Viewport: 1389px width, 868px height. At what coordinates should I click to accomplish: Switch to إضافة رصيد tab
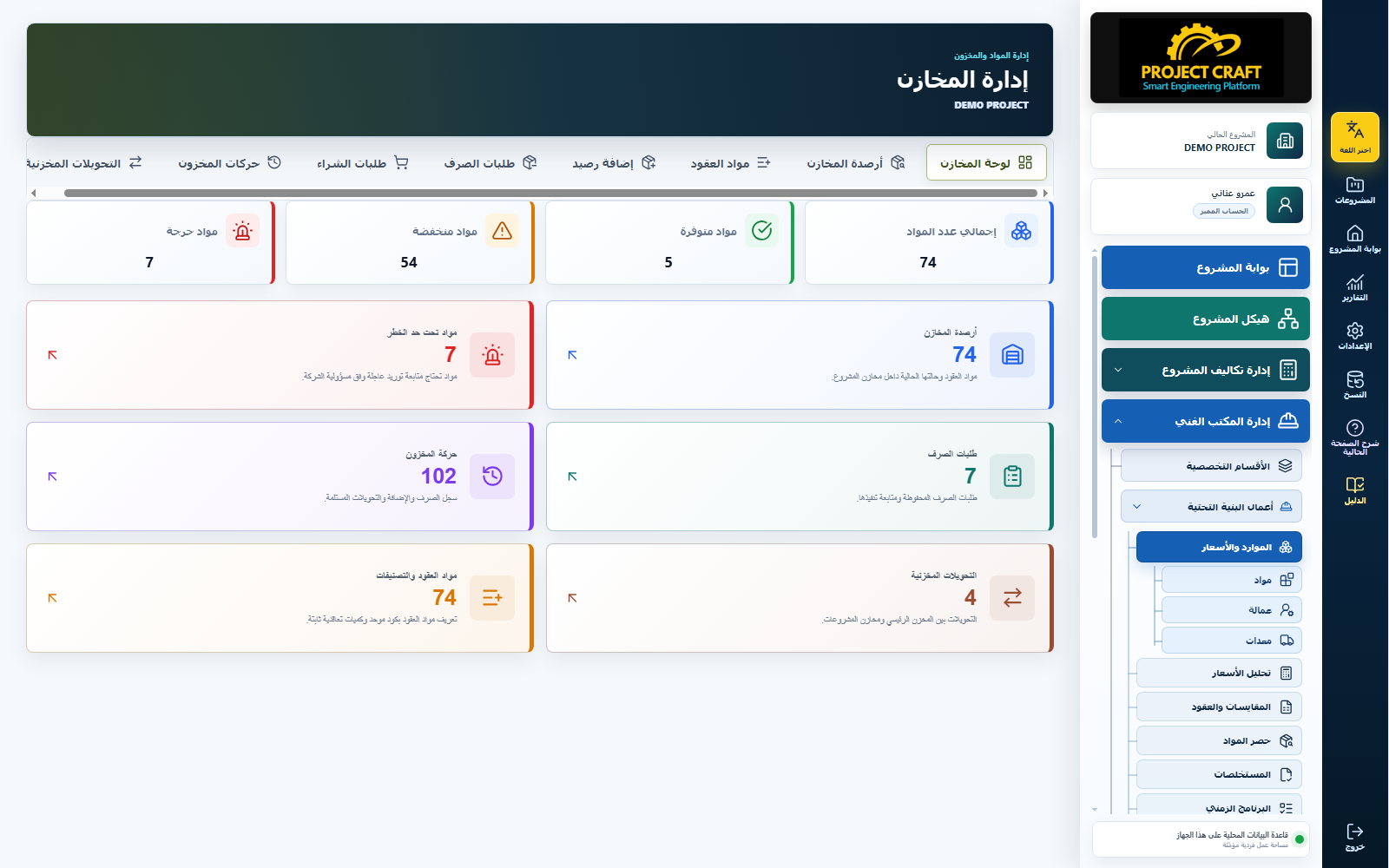click(x=614, y=162)
